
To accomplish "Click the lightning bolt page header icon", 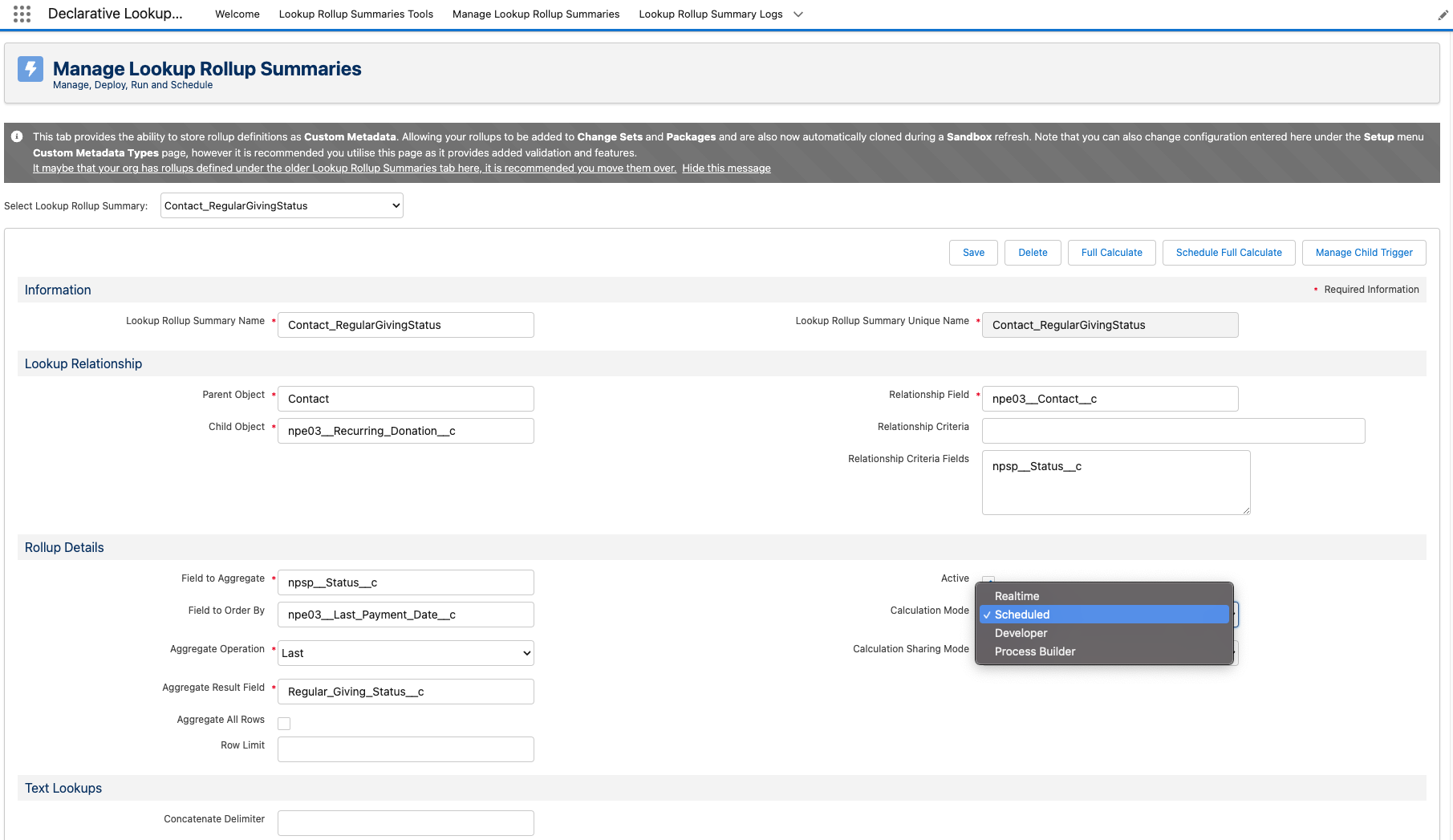I will 30,69.
